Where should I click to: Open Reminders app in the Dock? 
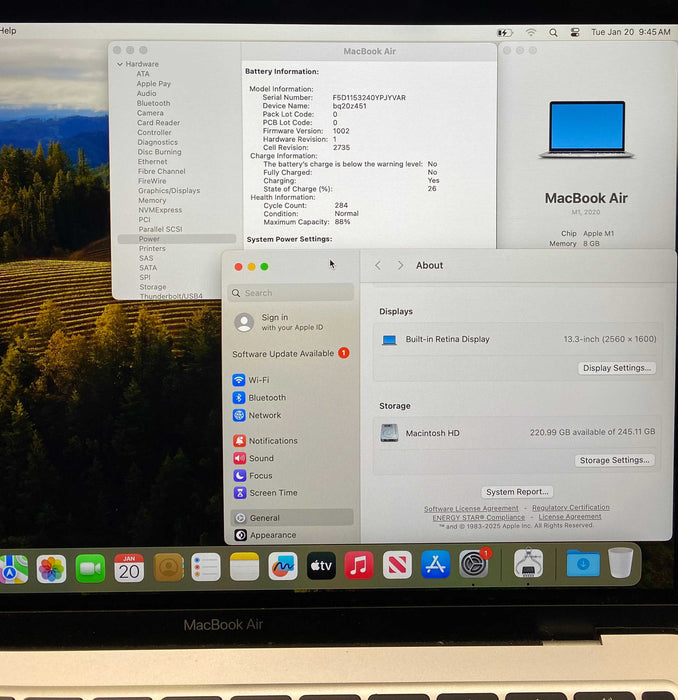tap(206, 567)
